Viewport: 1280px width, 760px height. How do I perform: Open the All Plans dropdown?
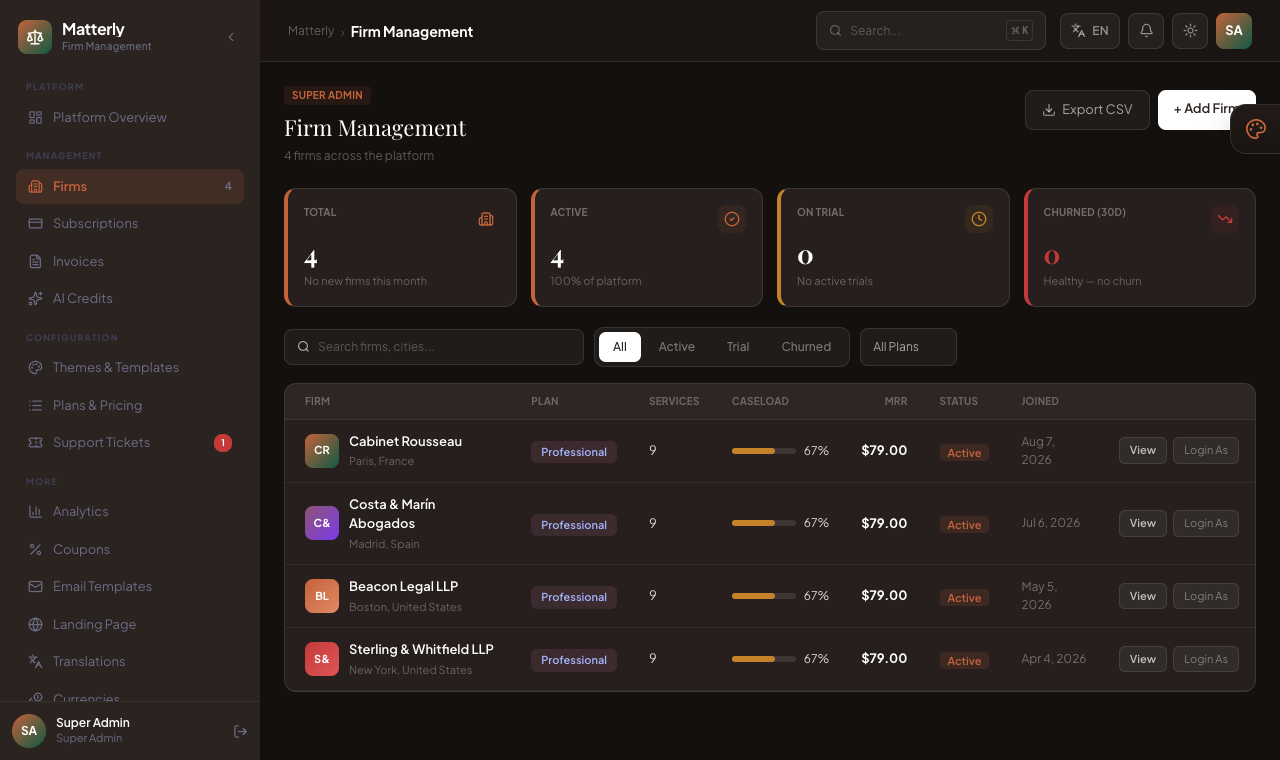click(908, 347)
